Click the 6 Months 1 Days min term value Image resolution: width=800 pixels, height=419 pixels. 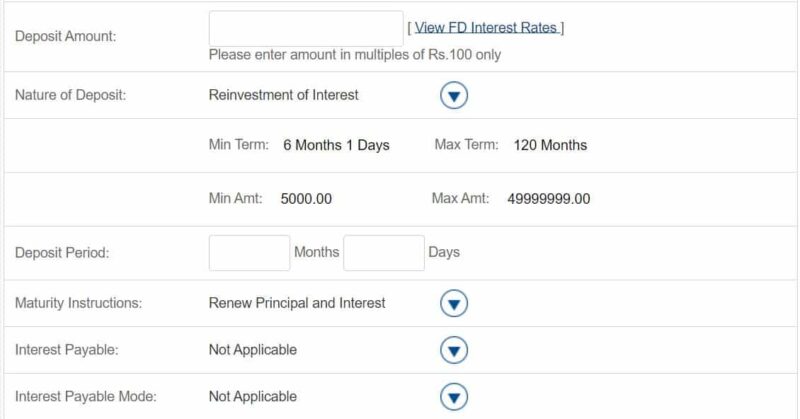(x=336, y=145)
